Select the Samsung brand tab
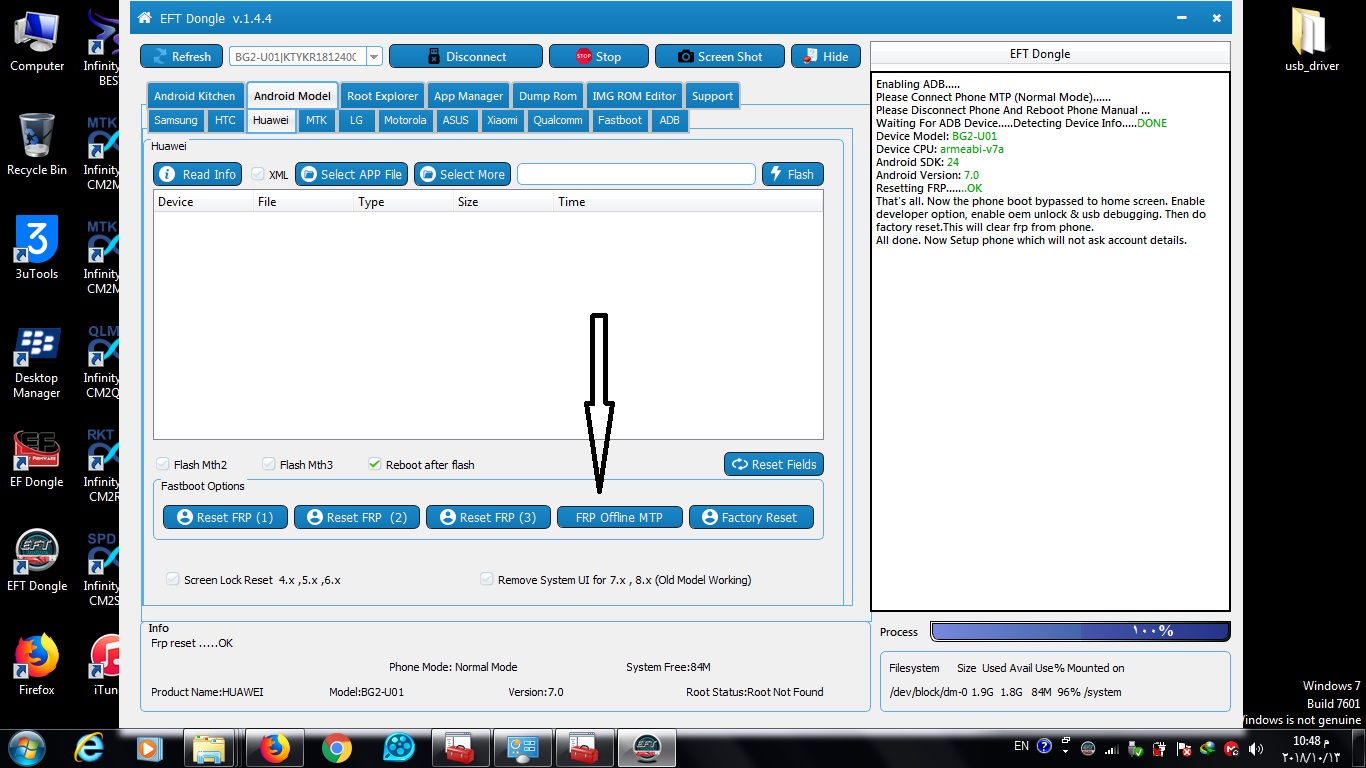The image size is (1366, 768). (176, 120)
